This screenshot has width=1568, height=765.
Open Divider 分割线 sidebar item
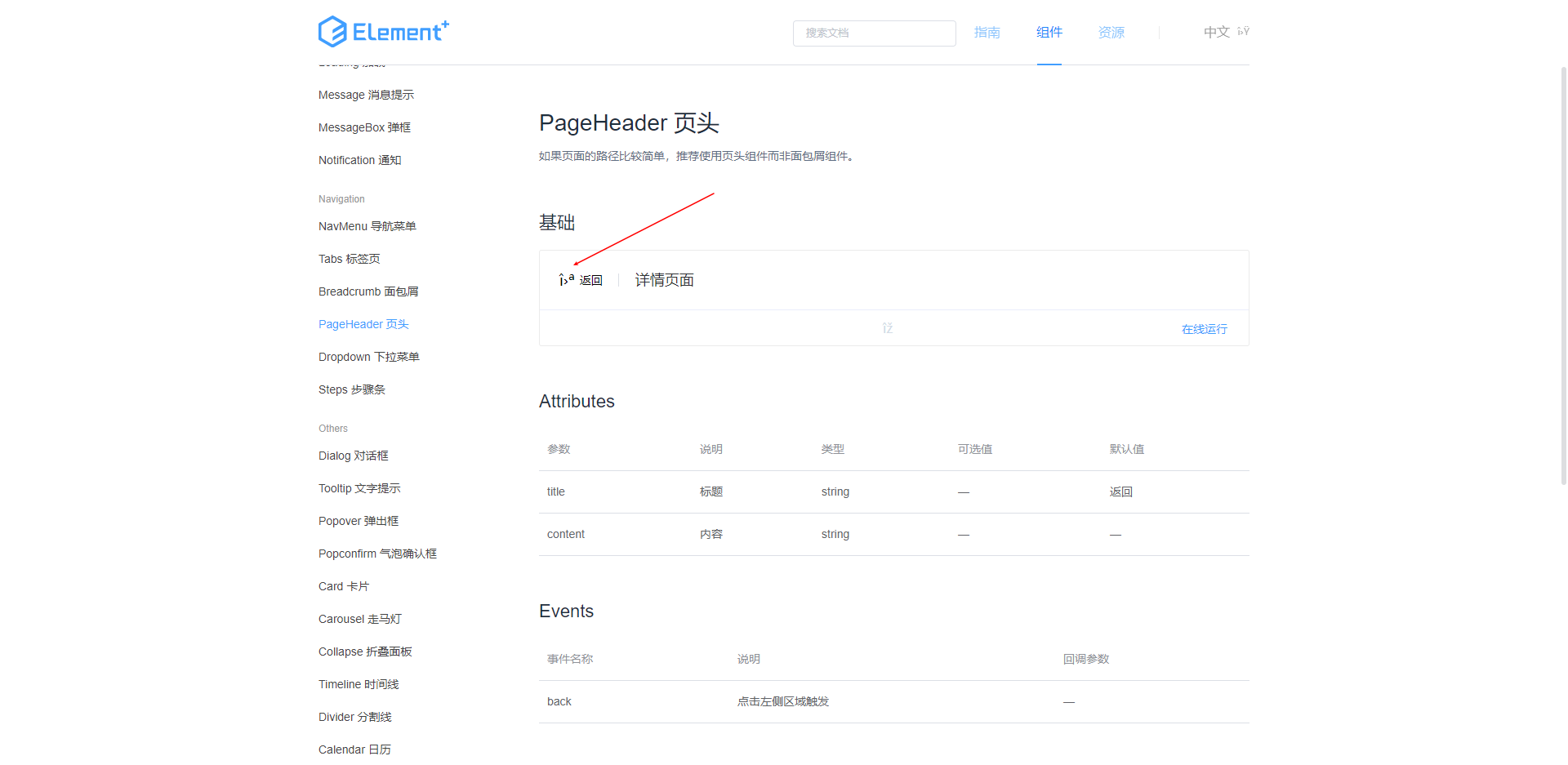(354, 717)
